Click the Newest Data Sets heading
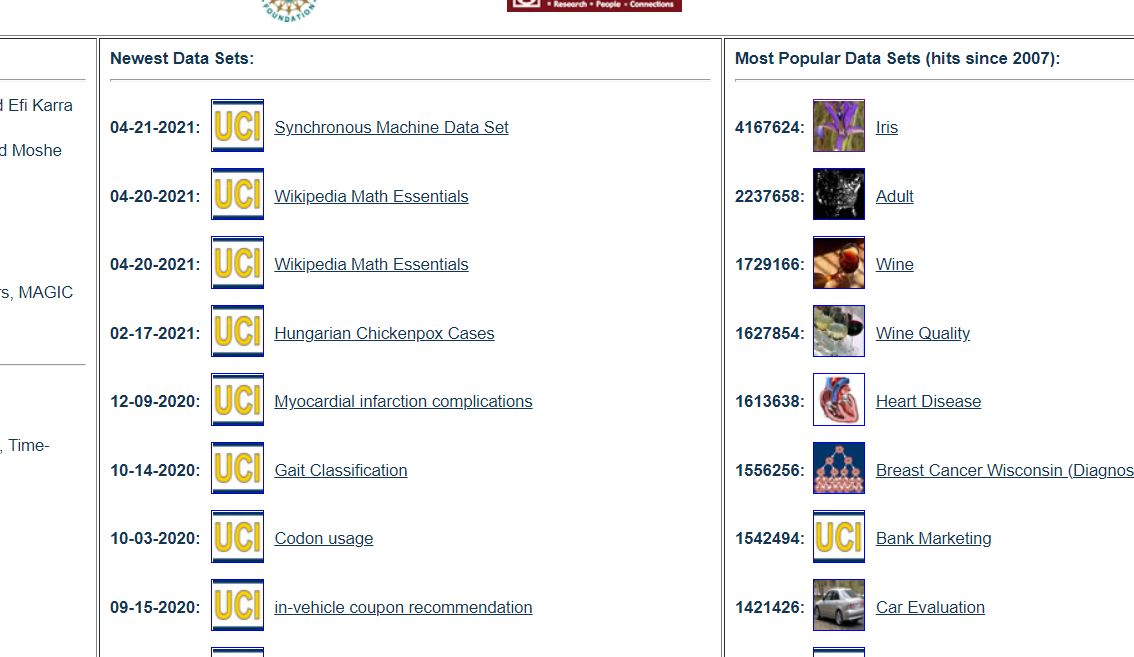 (x=182, y=59)
